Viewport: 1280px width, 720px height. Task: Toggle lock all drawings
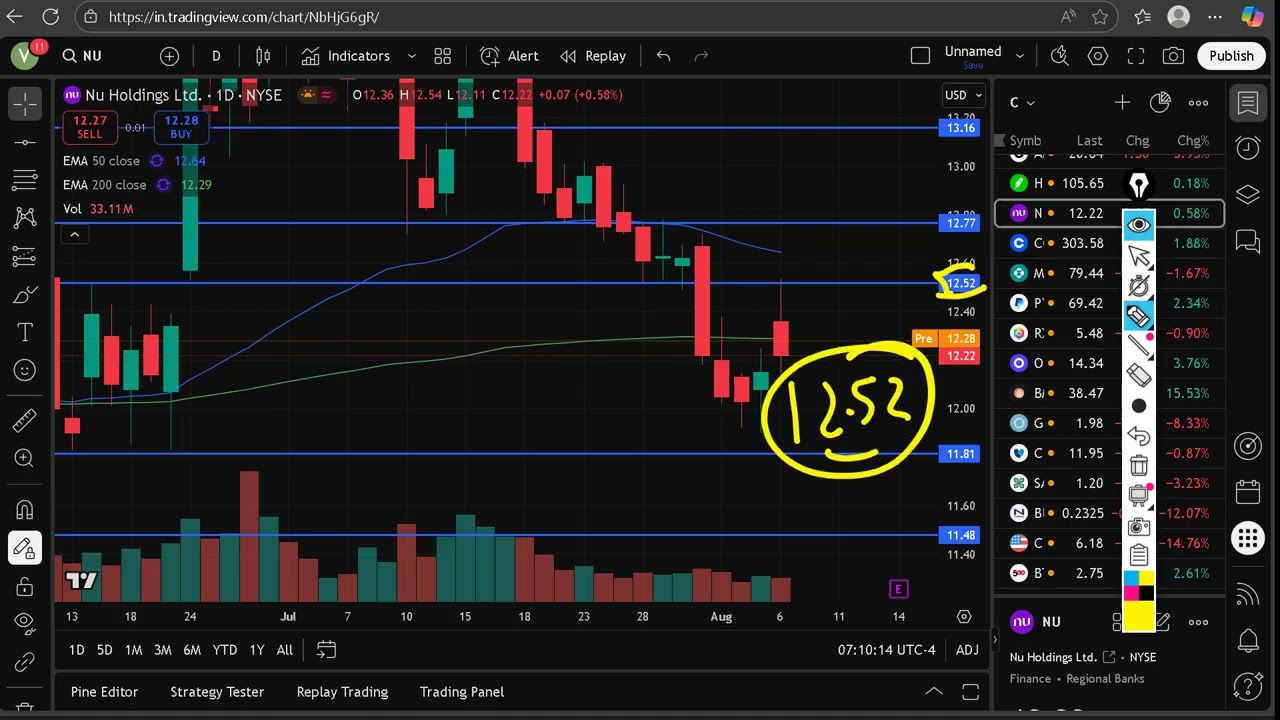(x=25, y=586)
